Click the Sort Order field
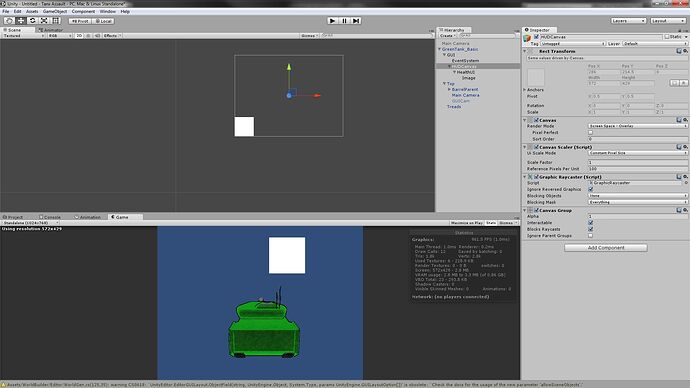The image size is (690, 388). pos(638,139)
